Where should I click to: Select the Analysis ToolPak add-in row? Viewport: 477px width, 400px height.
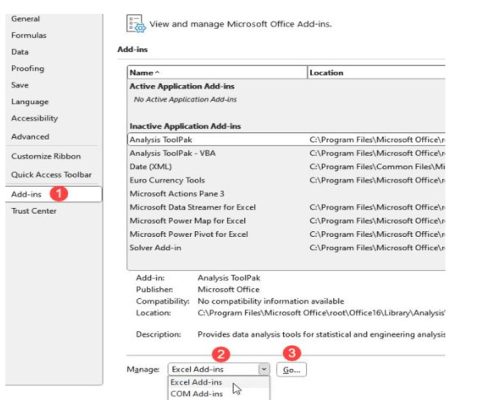pyautogui.click(x=286, y=140)
